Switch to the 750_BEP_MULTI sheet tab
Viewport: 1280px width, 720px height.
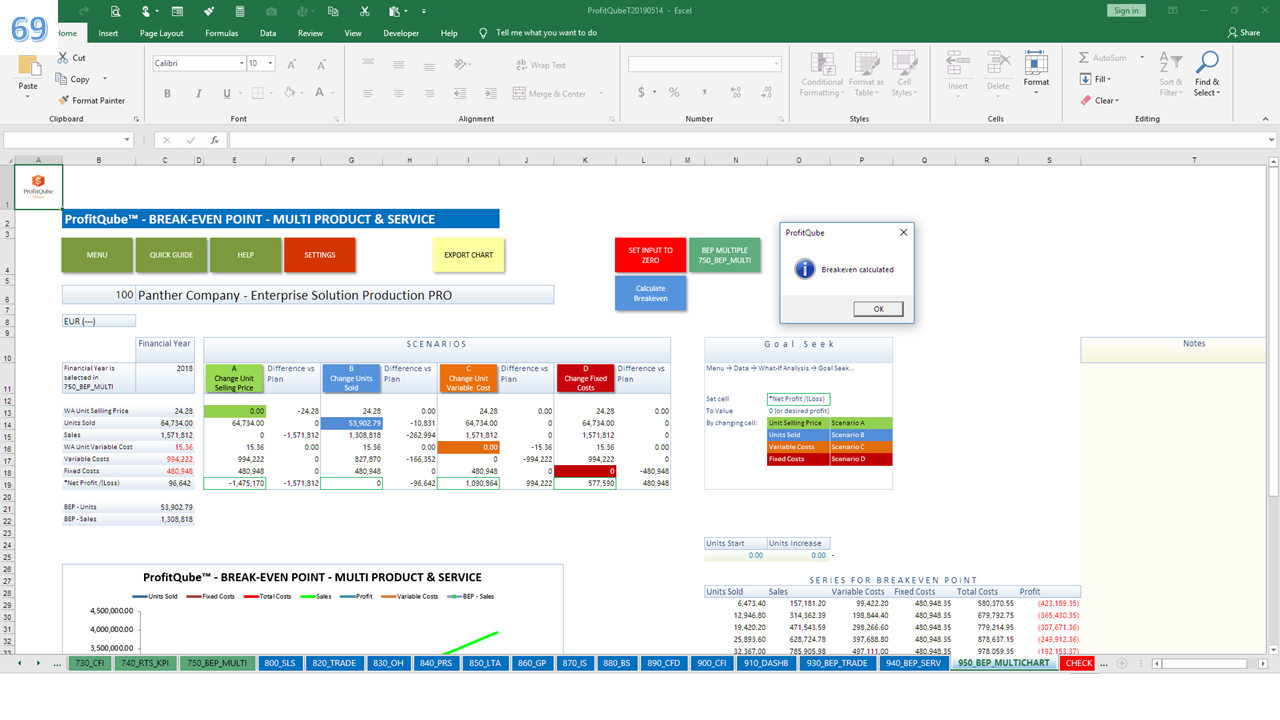(217, 663)
